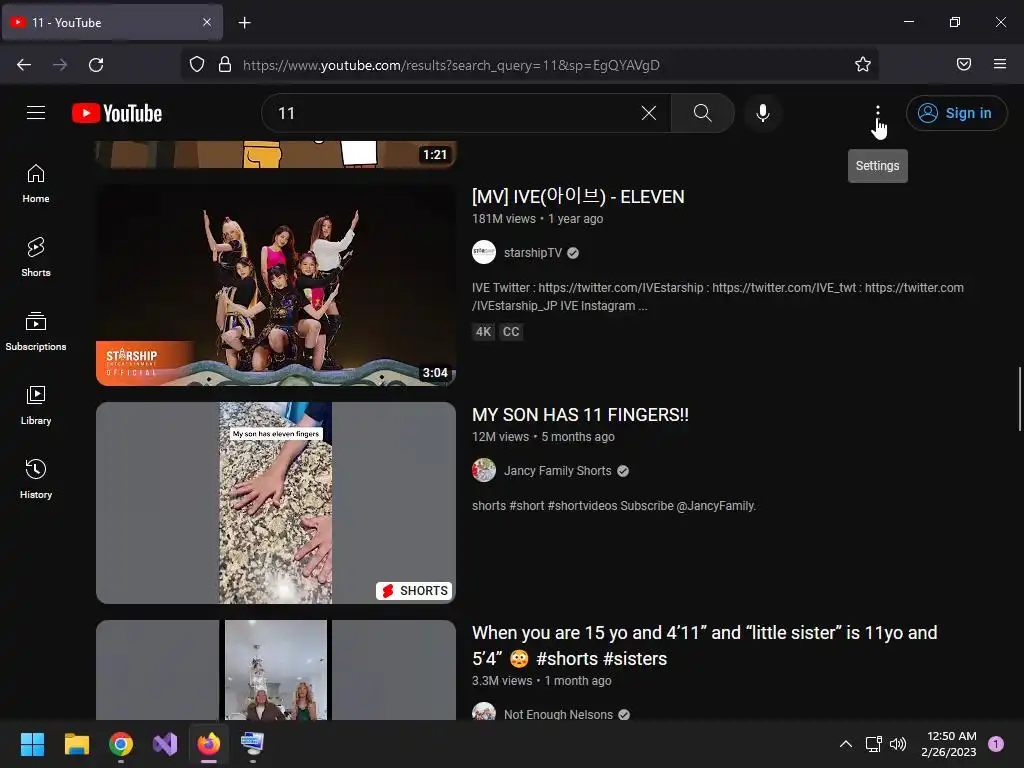Click the CC badge

click(x=511, y=332)
